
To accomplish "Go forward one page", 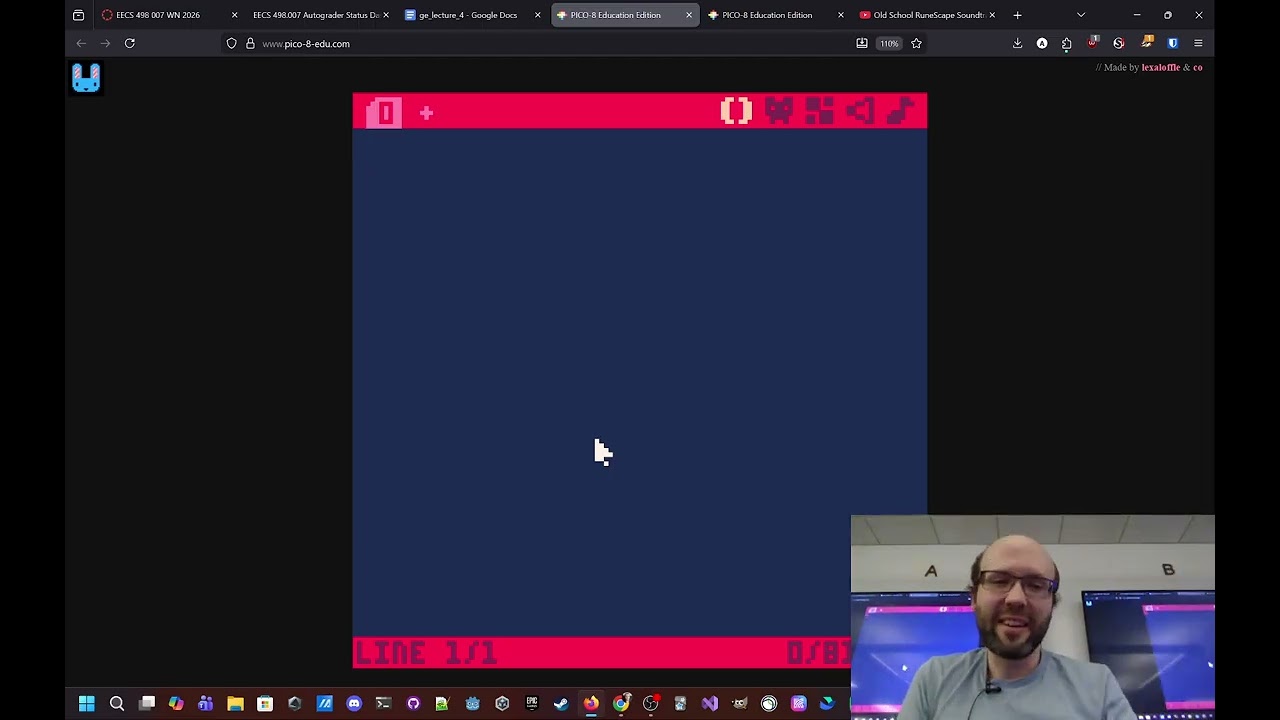I will point(105,43).
